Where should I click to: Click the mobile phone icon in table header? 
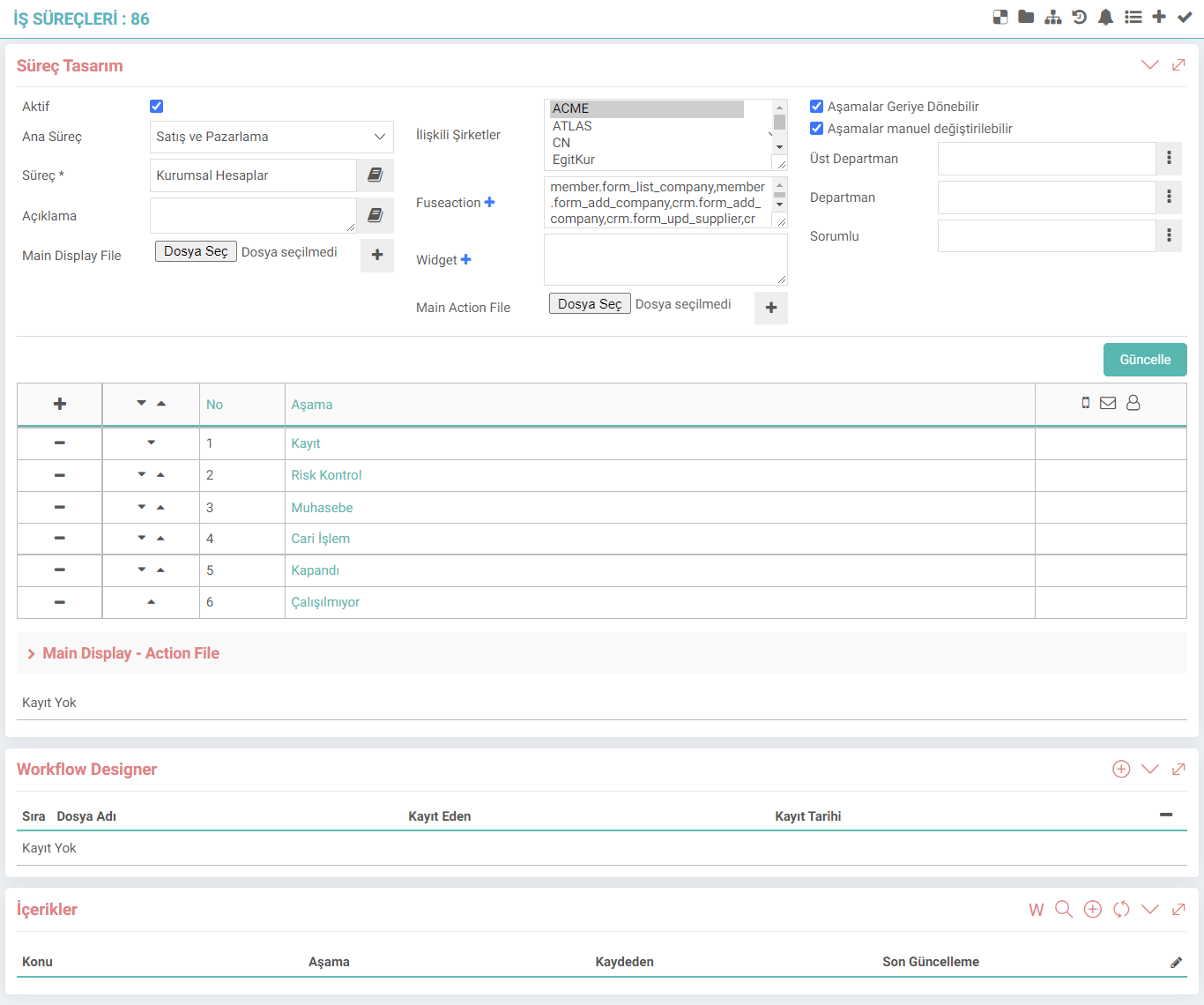(x=1086, y=403)
